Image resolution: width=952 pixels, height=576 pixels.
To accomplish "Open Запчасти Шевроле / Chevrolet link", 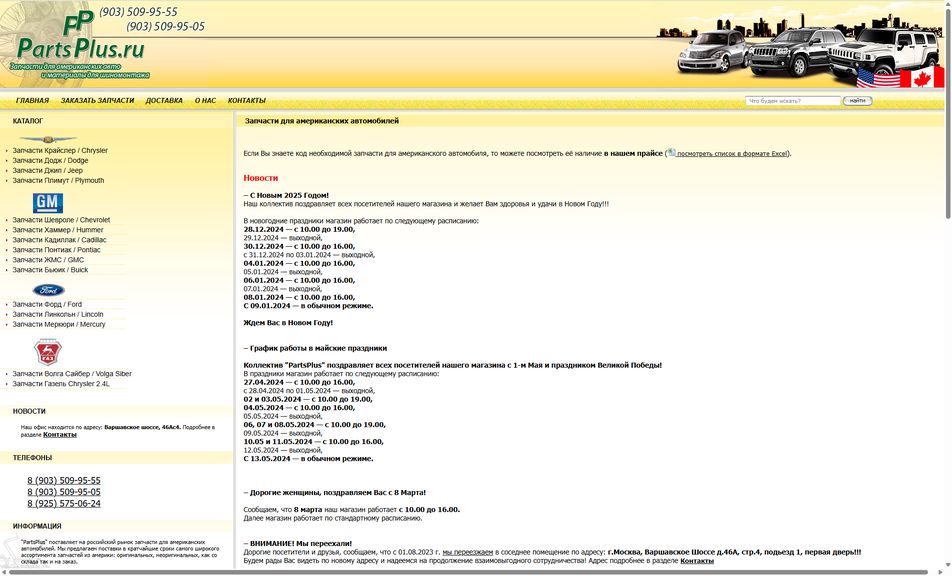I will click(61, 220).
